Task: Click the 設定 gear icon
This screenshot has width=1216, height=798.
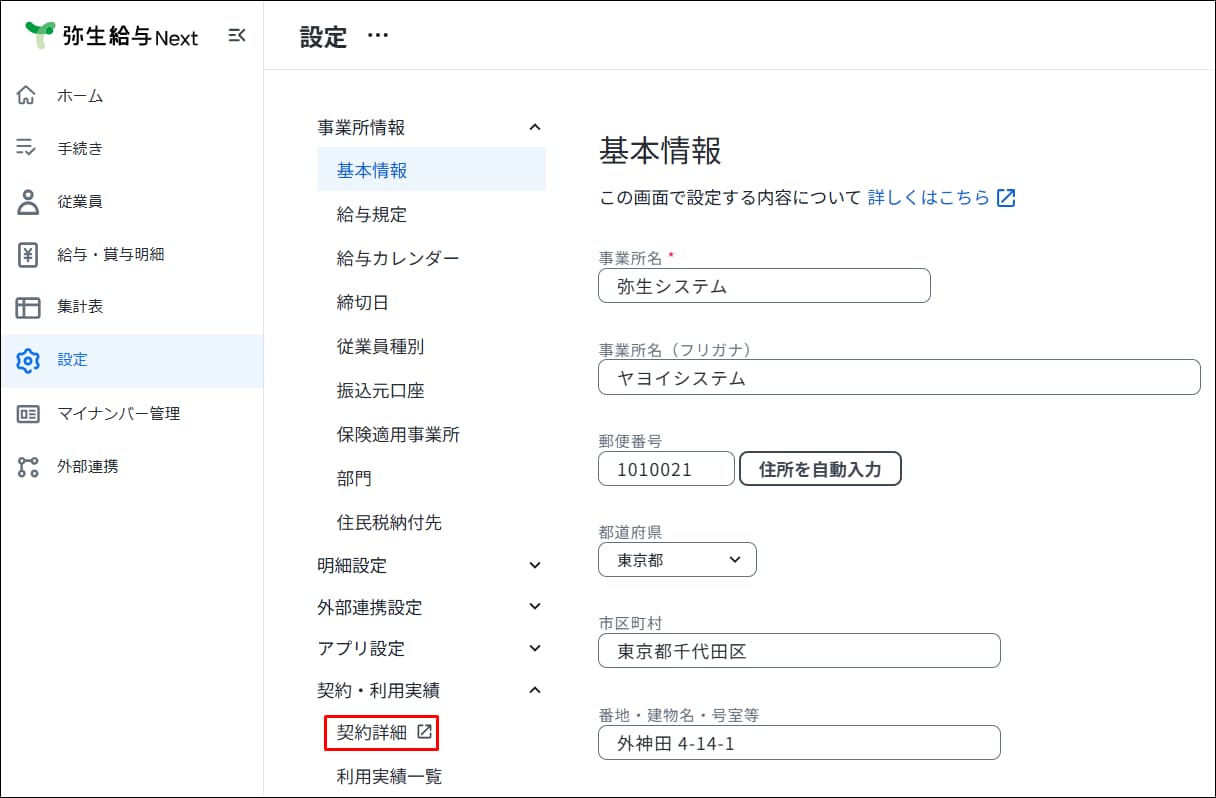Action: (27, 360)
